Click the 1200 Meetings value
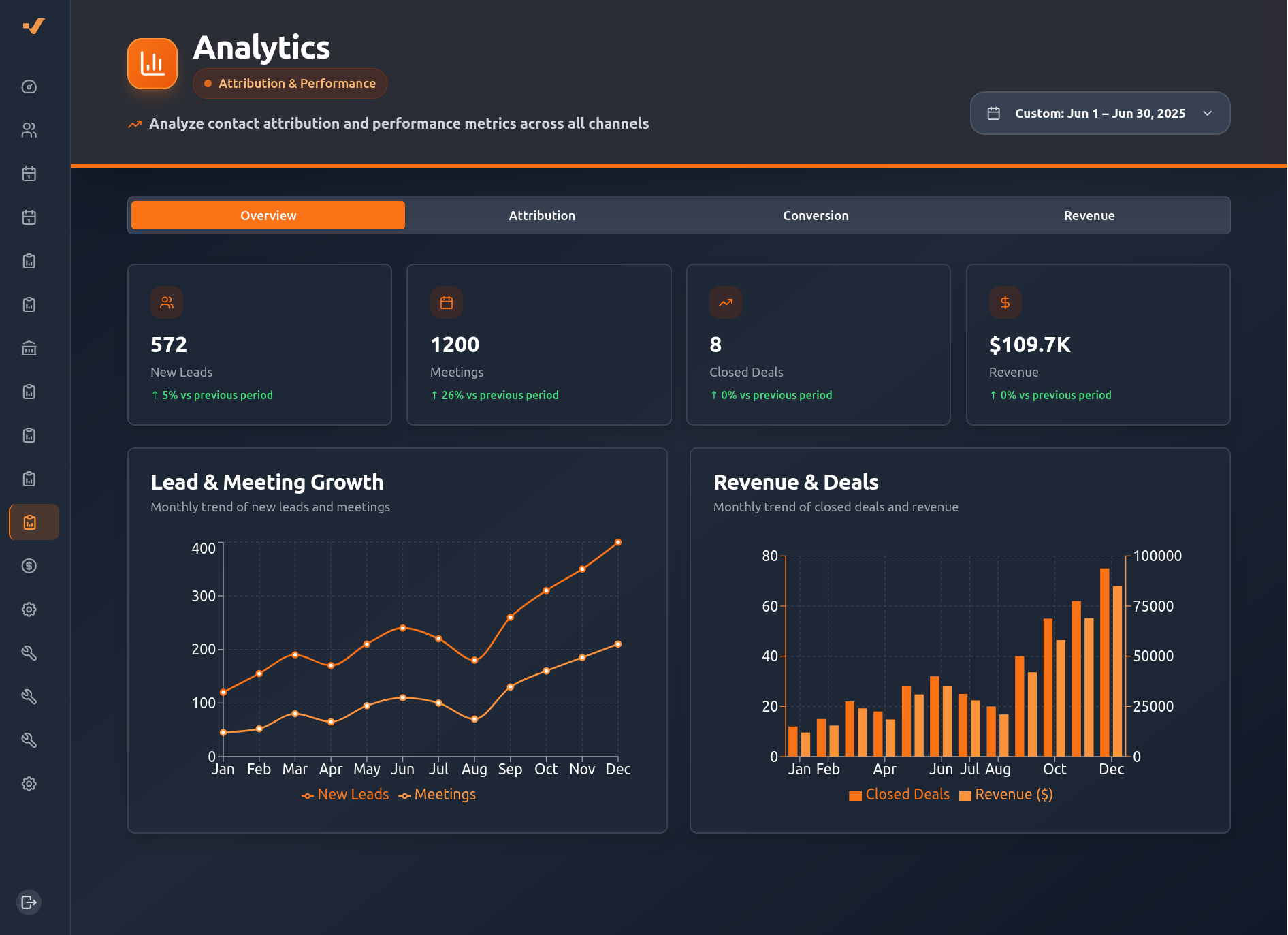This screenshot has height=935, width=1288. pyautogui.click(x=455, y=345)
